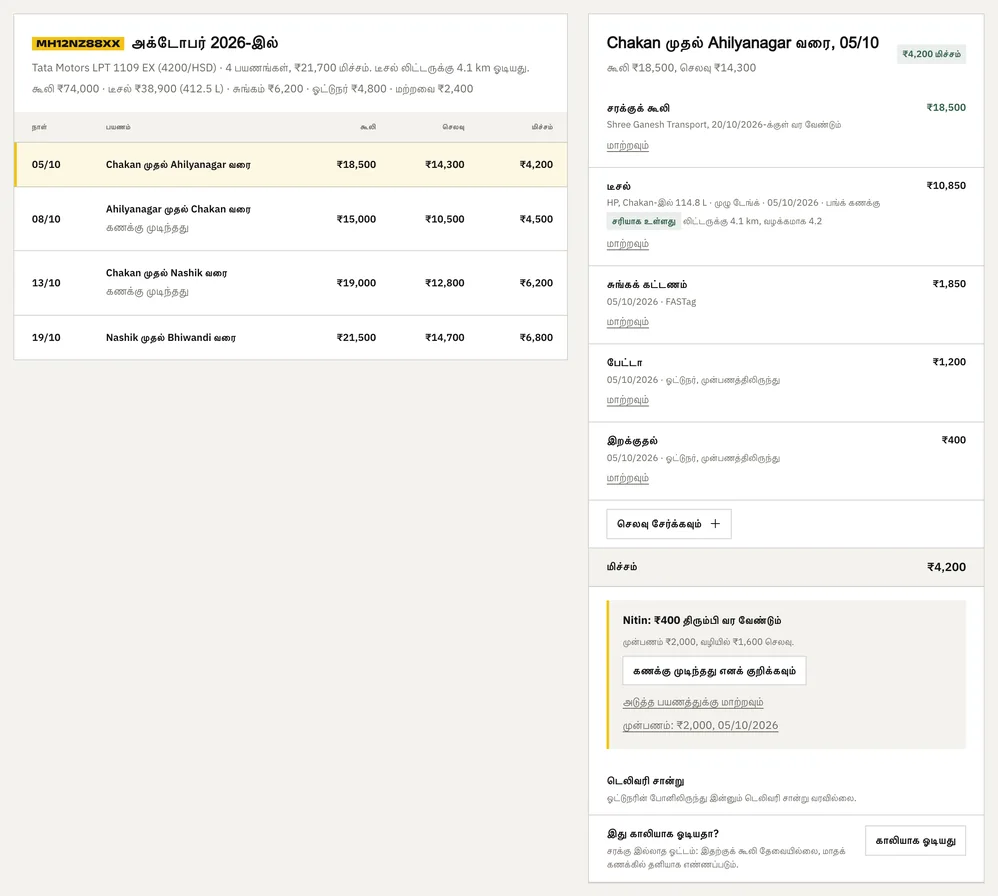The height and width of the screenshot is (896, 998).
Task: Select the Chakan முதல் Nashik trip row
Action: click(291, 283)
